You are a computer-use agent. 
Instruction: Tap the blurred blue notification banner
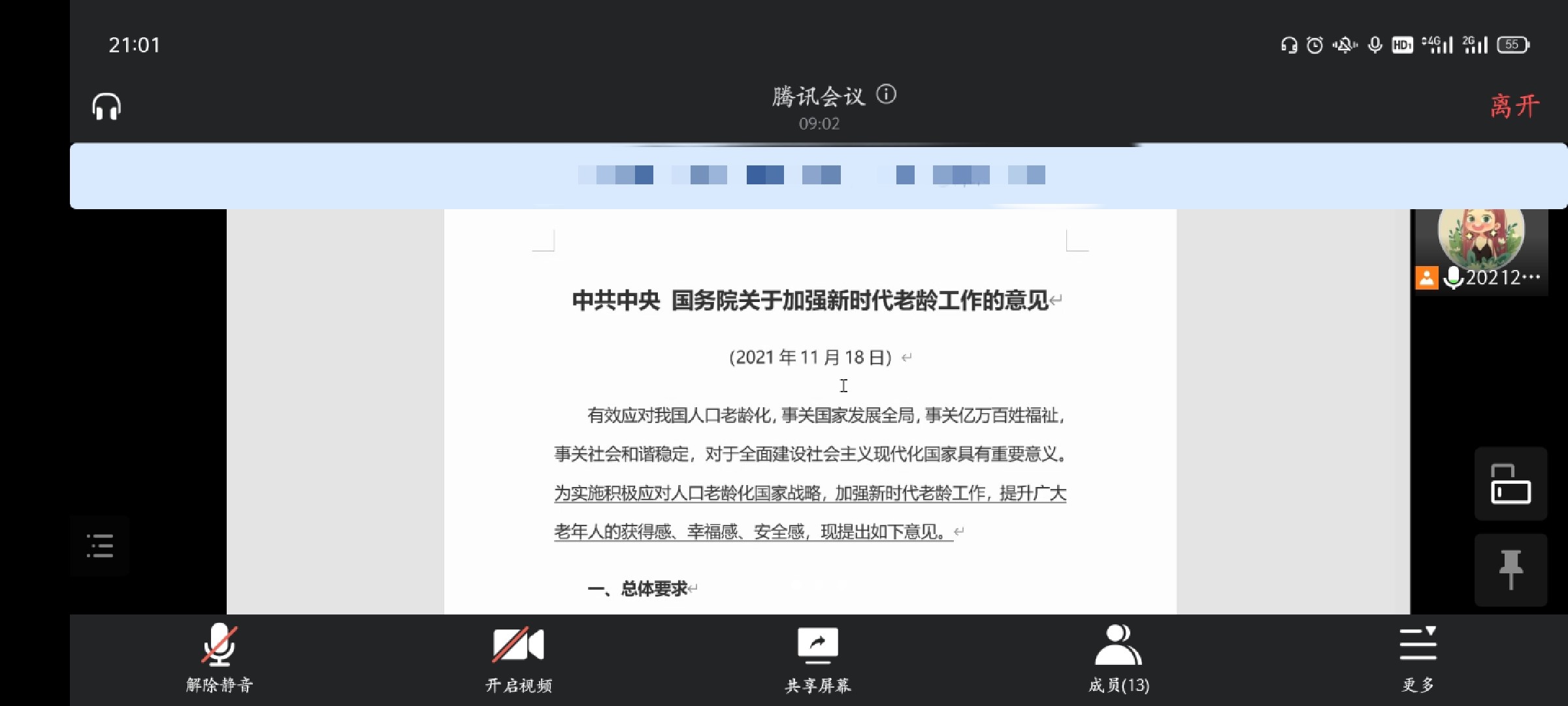point(811,175)
